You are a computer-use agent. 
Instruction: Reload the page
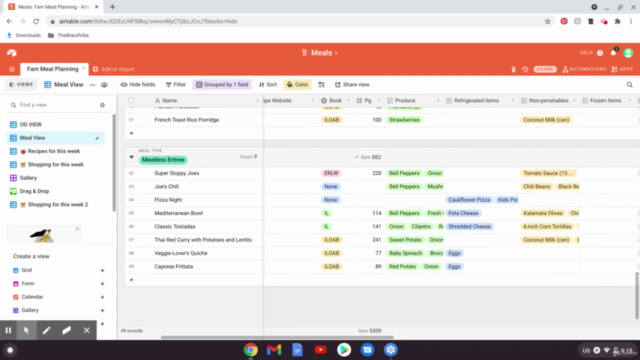tap(36, 21)
